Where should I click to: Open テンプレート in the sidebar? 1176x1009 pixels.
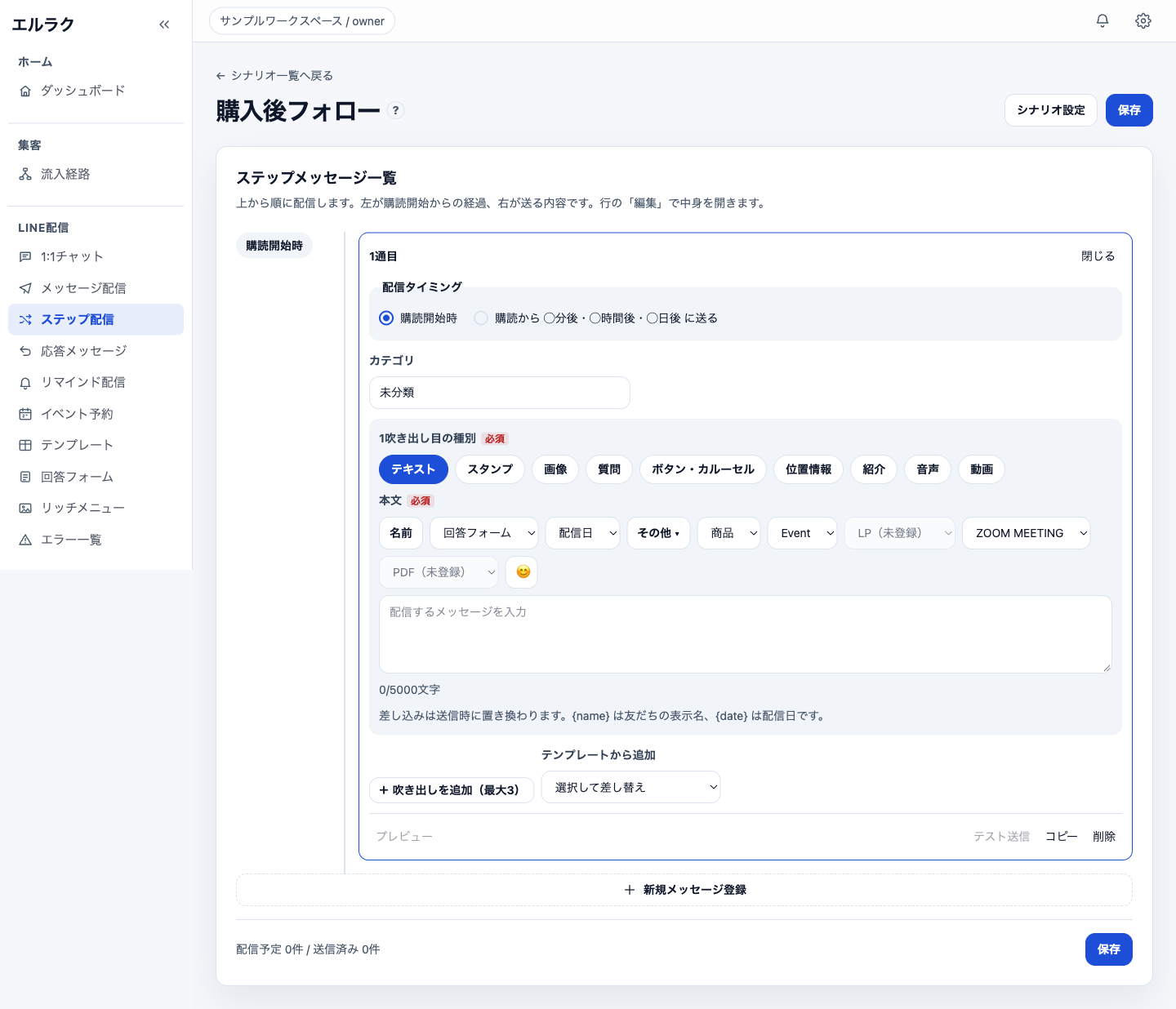[x=96, y=445]
